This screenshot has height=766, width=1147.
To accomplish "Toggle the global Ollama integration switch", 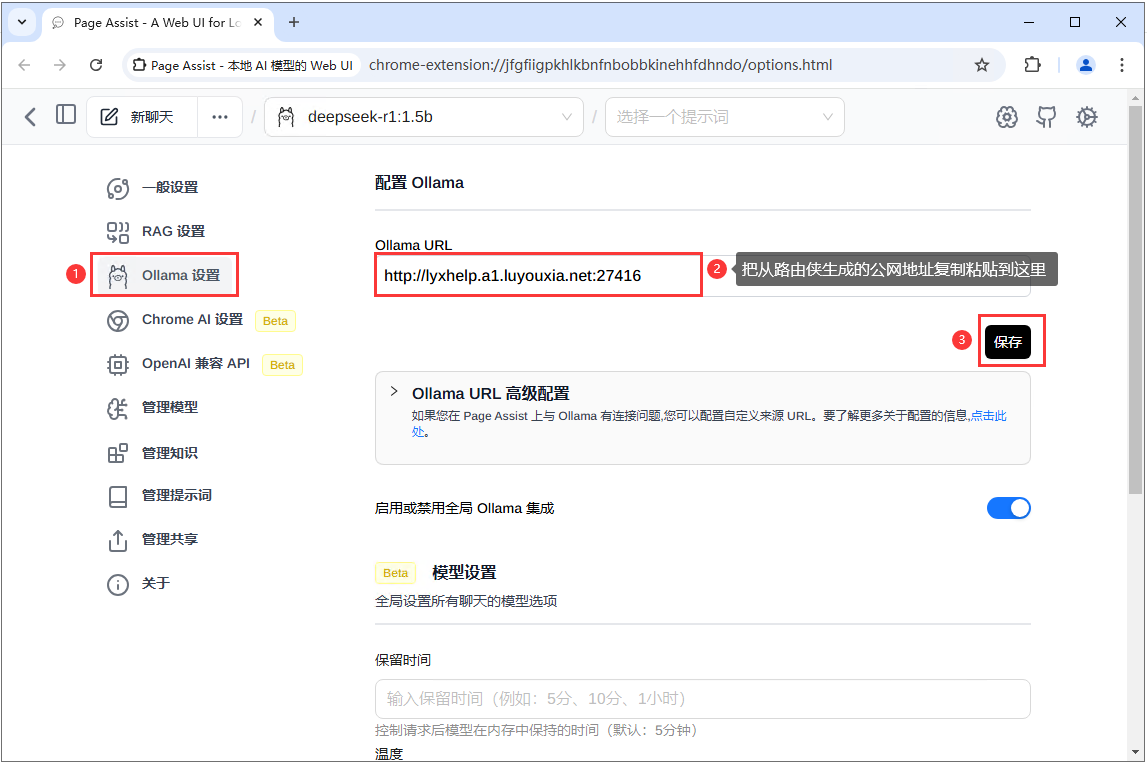I will [1008, 508].
